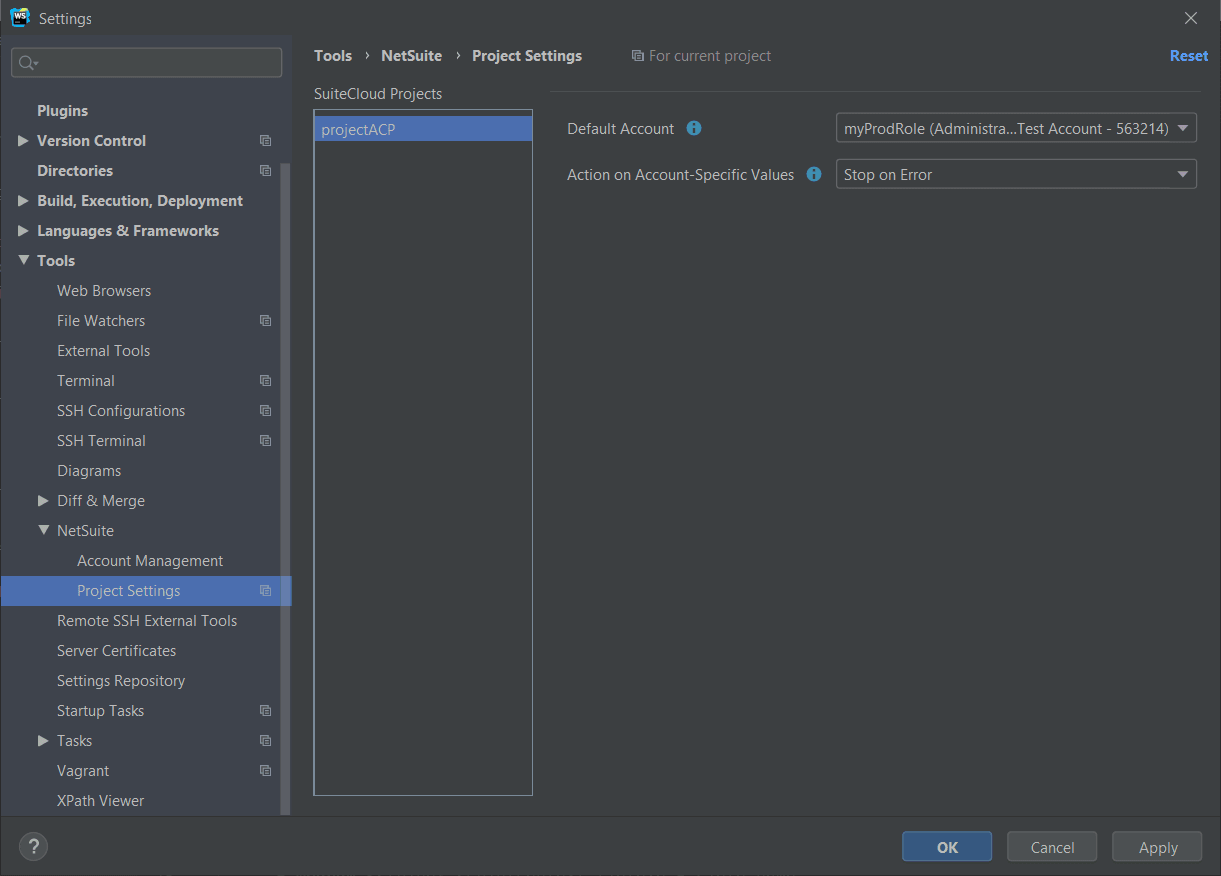Click the project-level icon next to Tasks

tap(265, 741)
